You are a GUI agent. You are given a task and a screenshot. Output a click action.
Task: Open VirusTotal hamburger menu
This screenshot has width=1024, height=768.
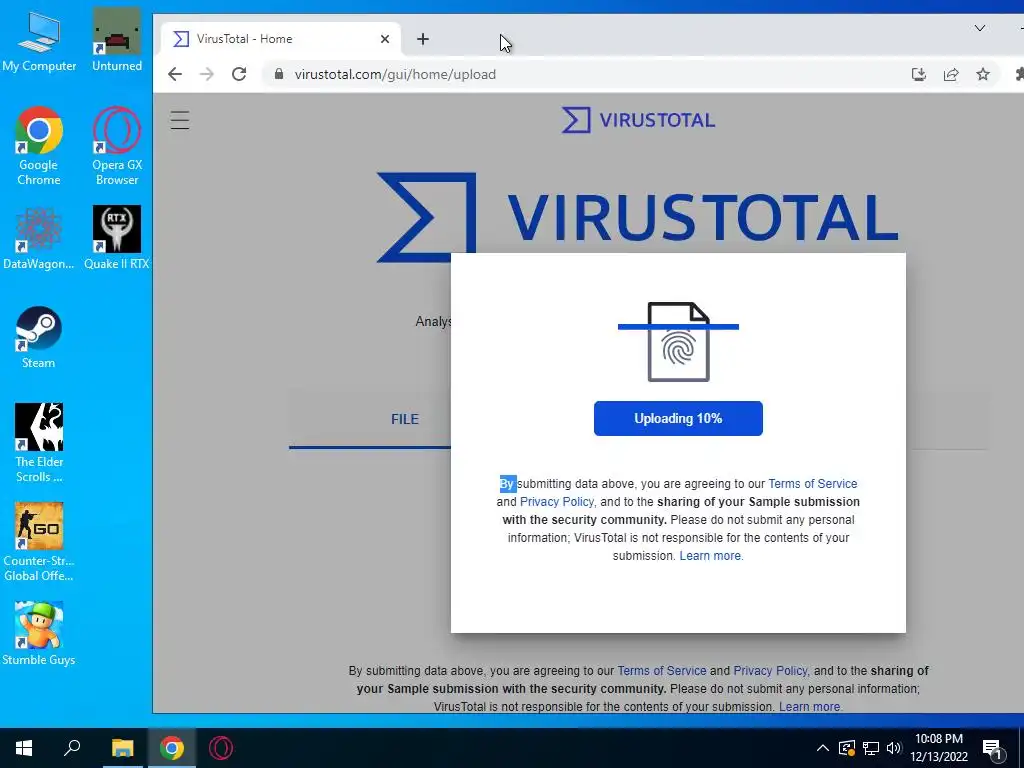[x=180, y=120]
